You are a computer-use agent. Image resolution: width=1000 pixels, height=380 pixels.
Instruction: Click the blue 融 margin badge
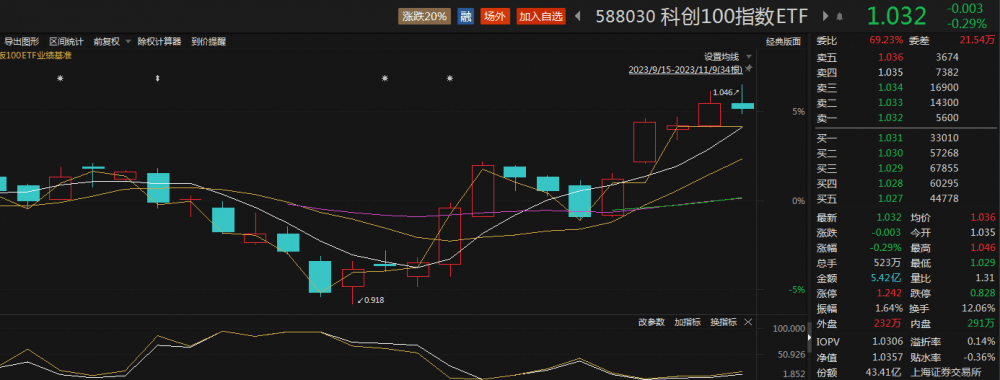[x=466, y=17]
